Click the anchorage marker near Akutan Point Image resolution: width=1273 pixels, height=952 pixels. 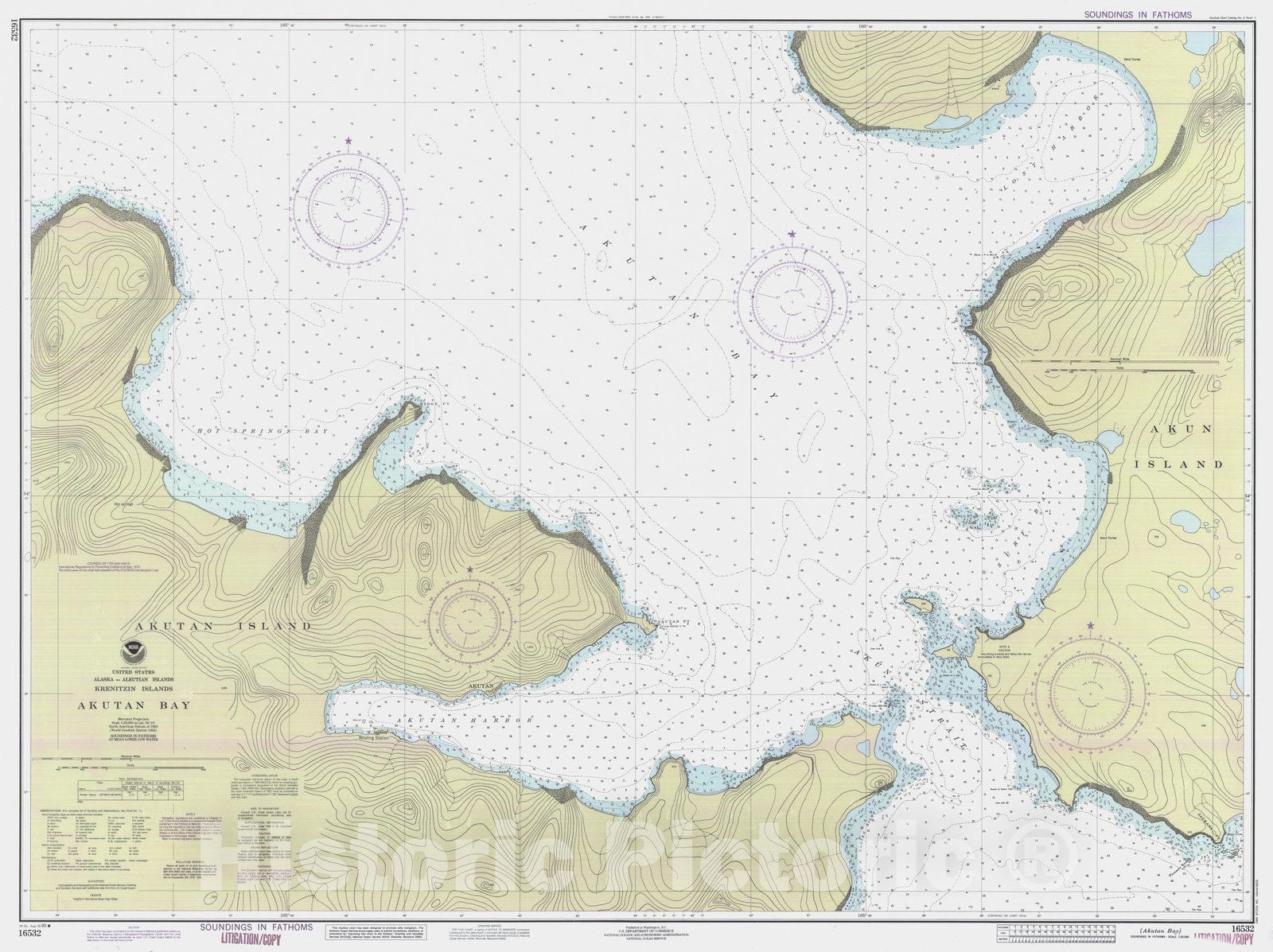pyautogui.click(x=656, y=626)
